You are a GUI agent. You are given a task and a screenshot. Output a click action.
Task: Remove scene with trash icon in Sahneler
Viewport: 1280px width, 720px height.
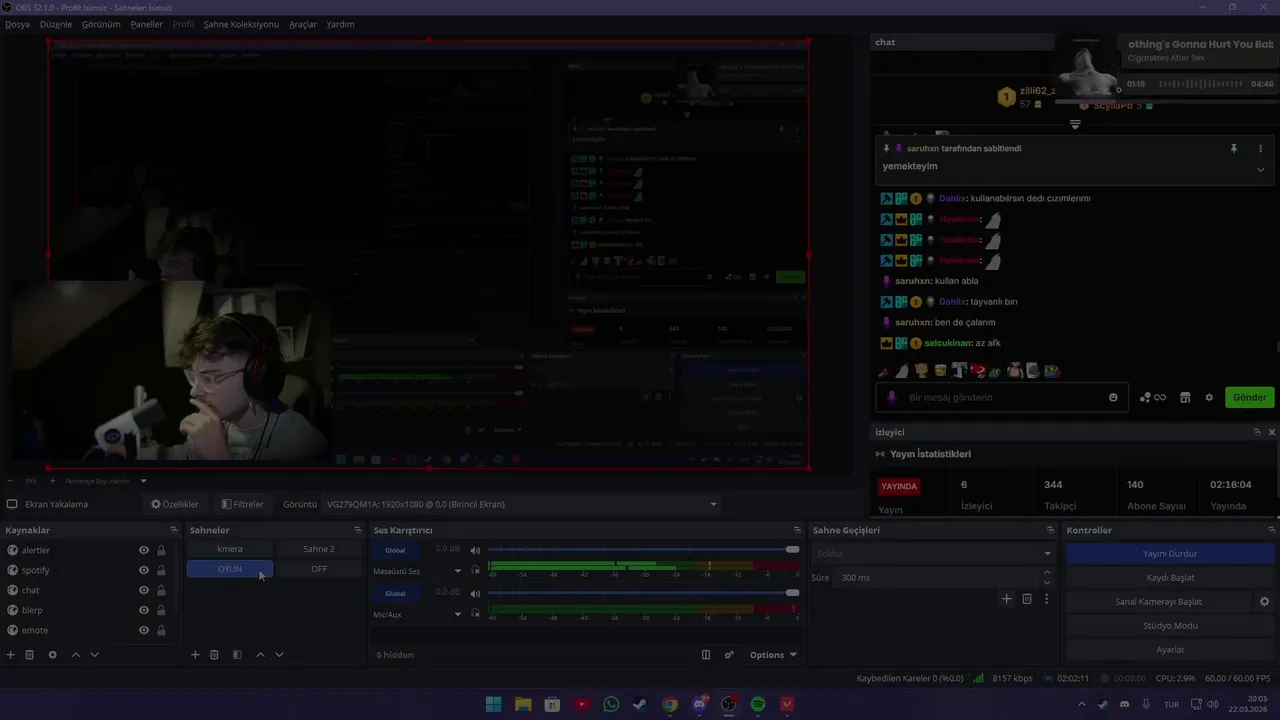pyautogui.click(x=214, y=655)
